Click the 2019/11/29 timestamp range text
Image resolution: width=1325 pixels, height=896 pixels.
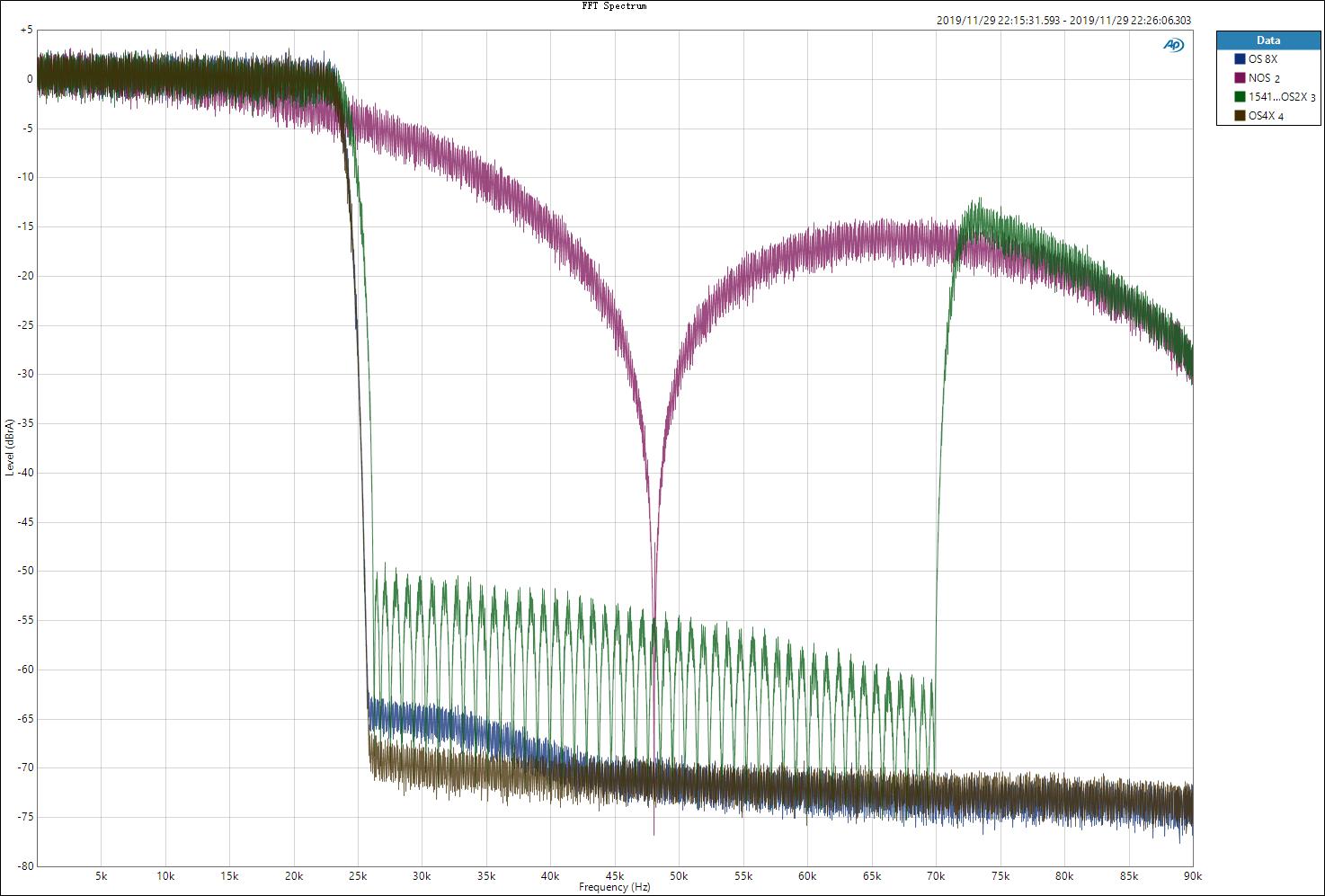point(1063,21)
